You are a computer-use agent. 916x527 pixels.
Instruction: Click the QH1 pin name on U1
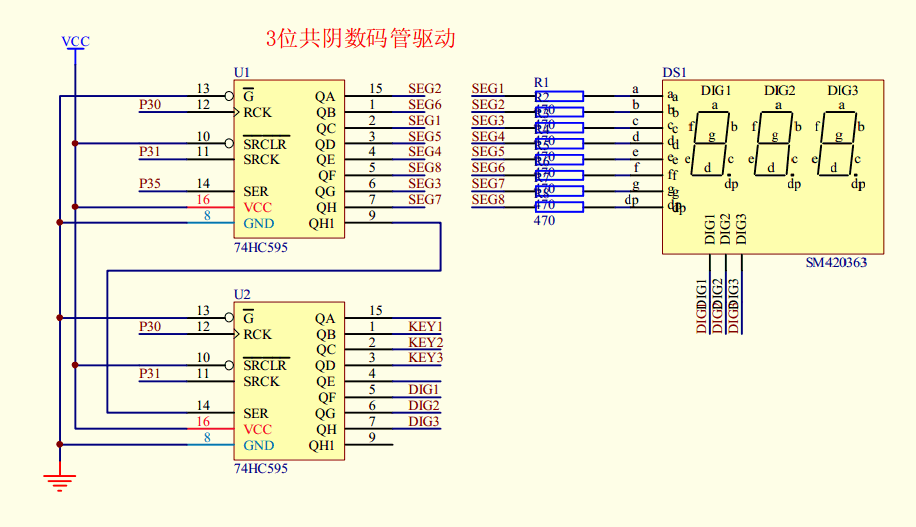(322, 223)
